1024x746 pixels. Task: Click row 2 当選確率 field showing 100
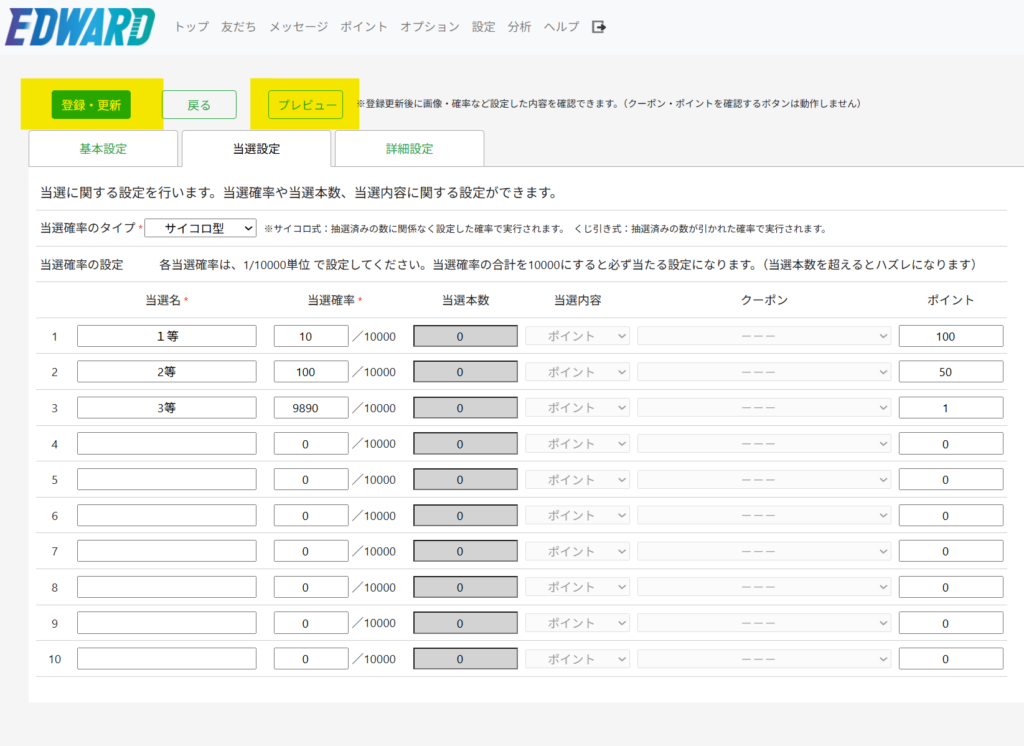point(311,372)
